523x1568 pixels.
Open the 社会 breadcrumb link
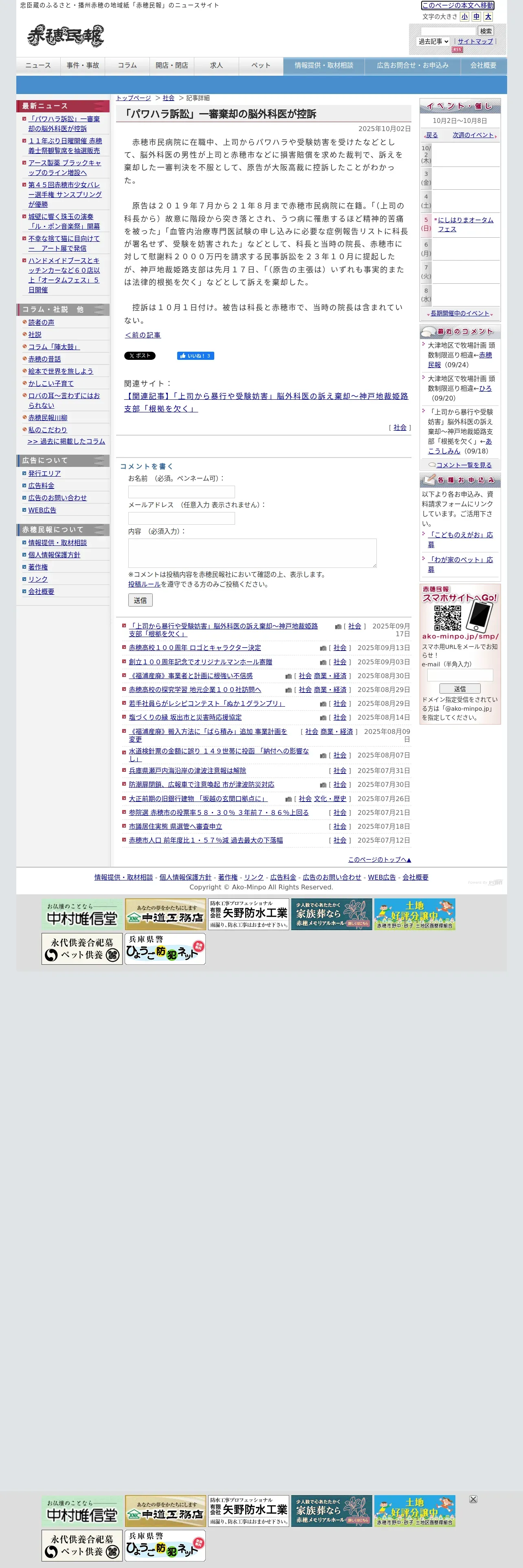tap(169, 98)
